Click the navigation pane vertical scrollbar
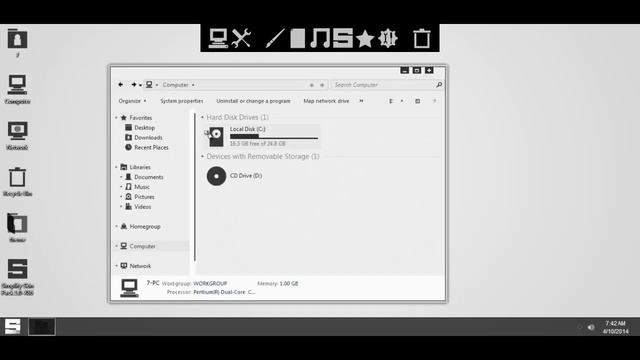 click(195, 187)
